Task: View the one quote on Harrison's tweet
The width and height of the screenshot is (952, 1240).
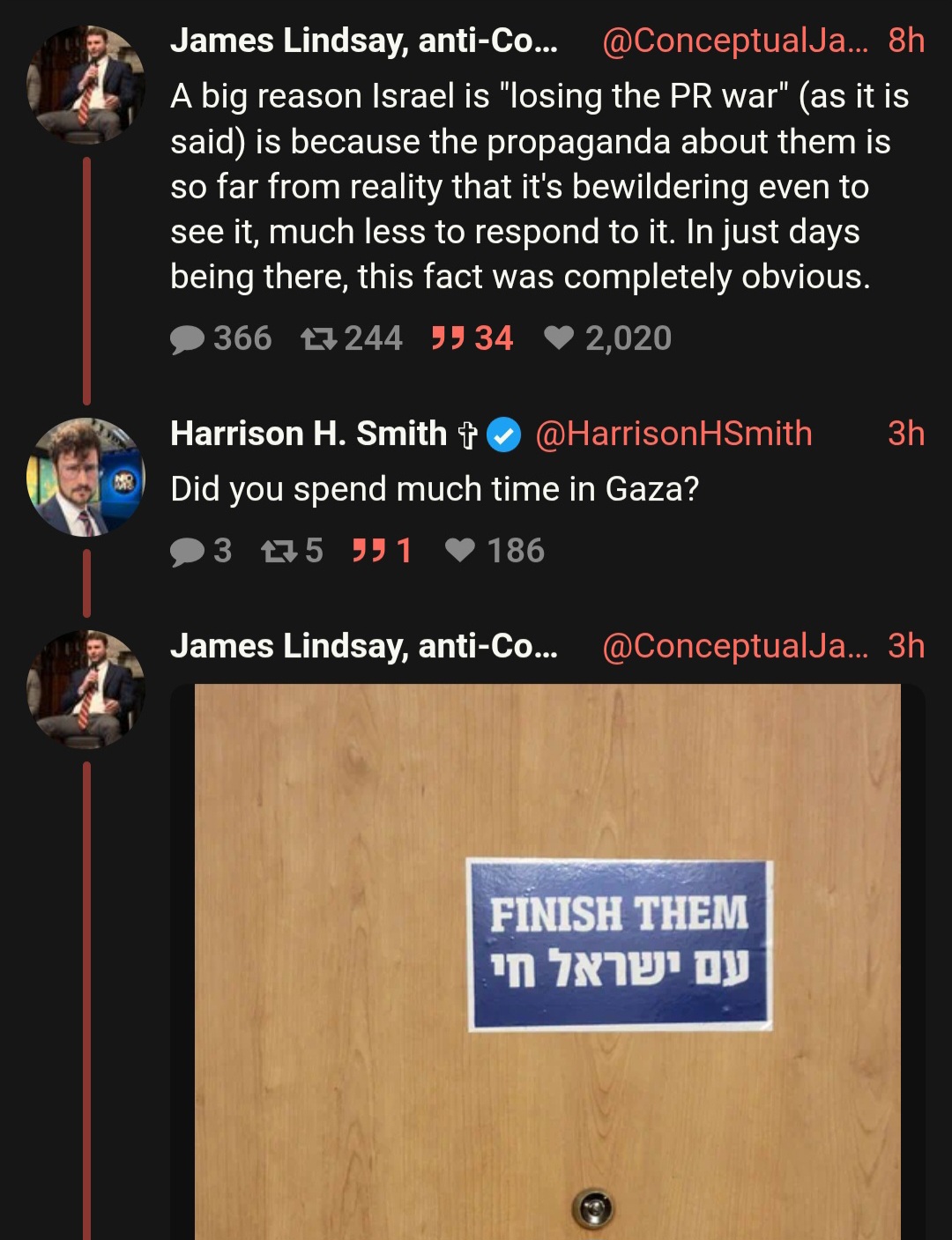Action: (x=381, y=551)
